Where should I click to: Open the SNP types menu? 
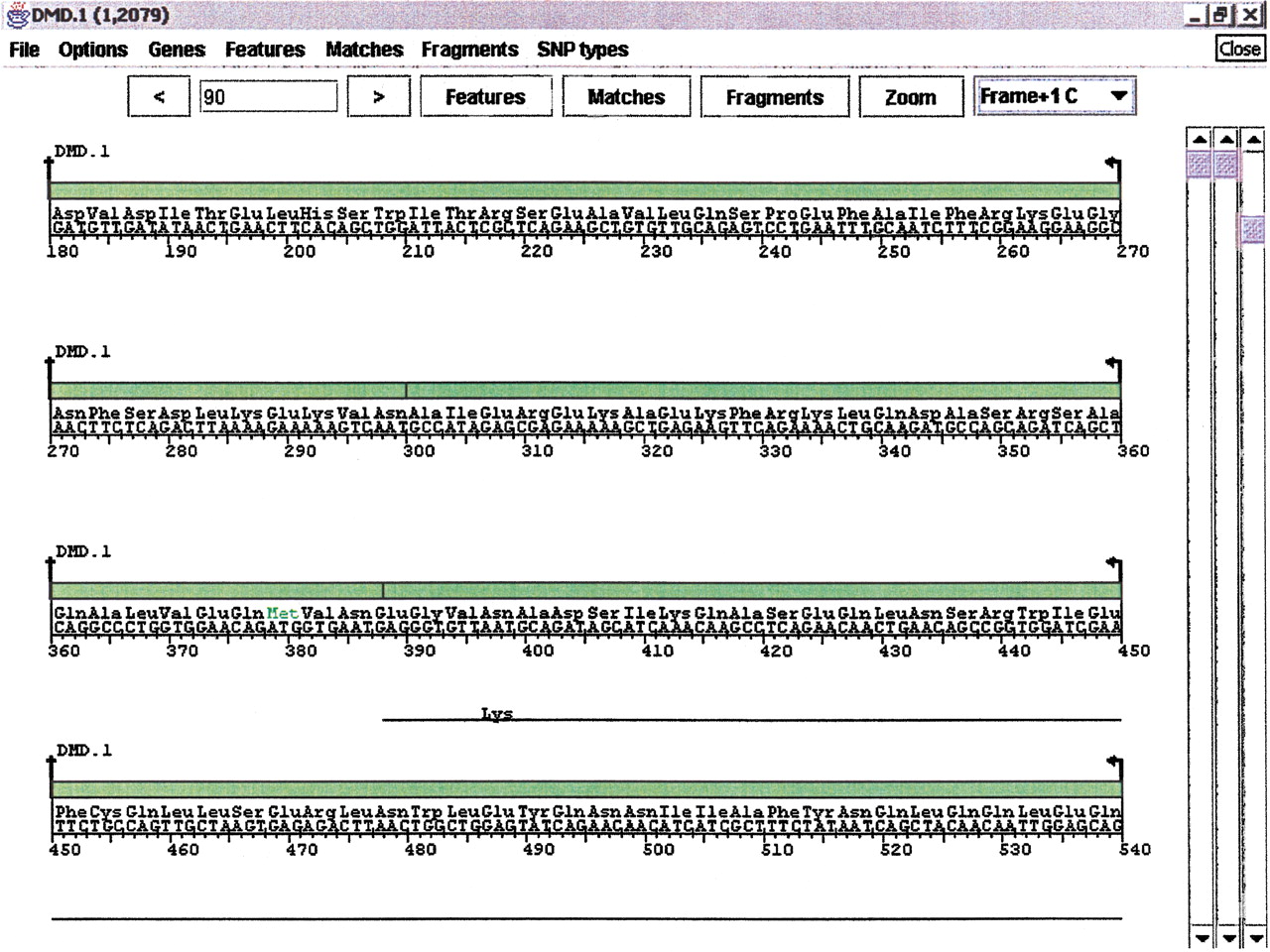[582, 50]
